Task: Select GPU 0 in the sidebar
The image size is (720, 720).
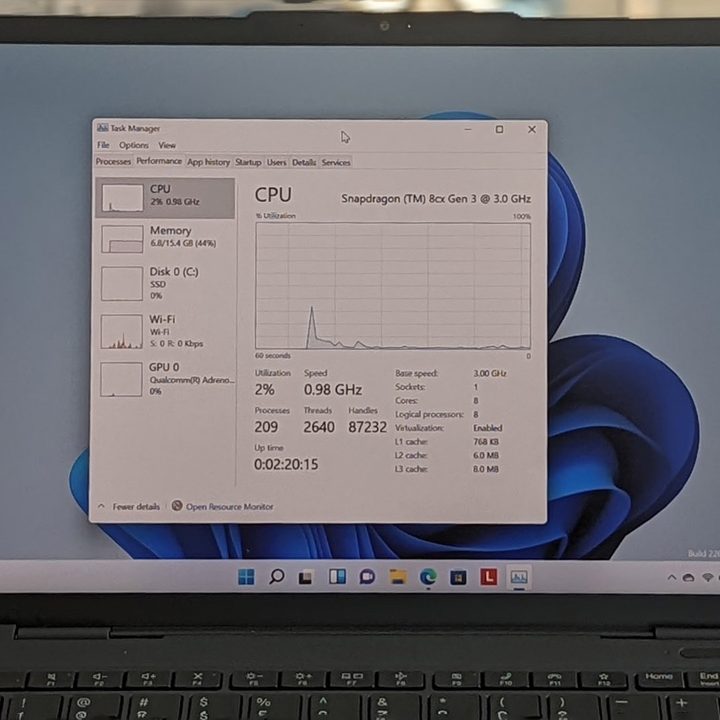Action: coord(165,379)
